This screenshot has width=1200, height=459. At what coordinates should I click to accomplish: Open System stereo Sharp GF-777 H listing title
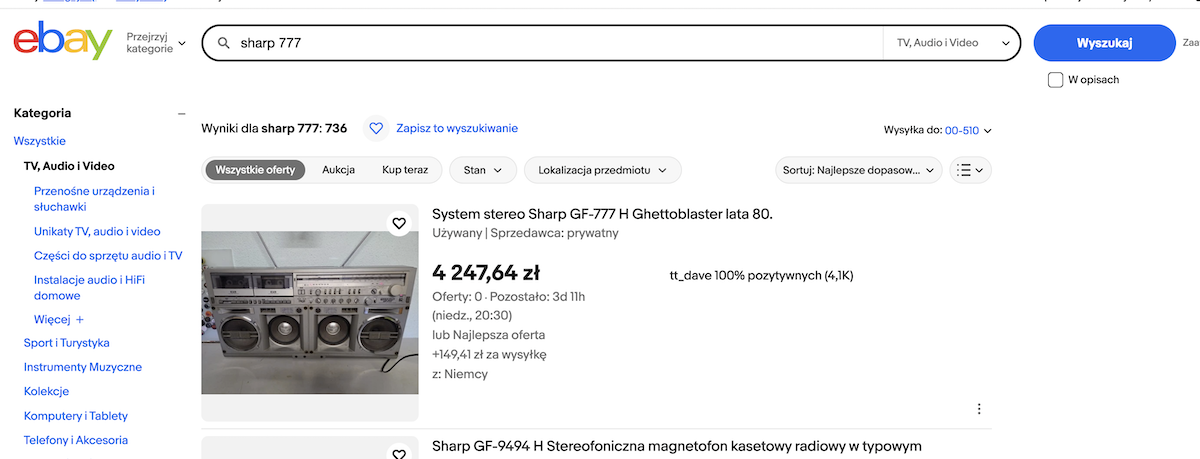click(x=602, y=214)
